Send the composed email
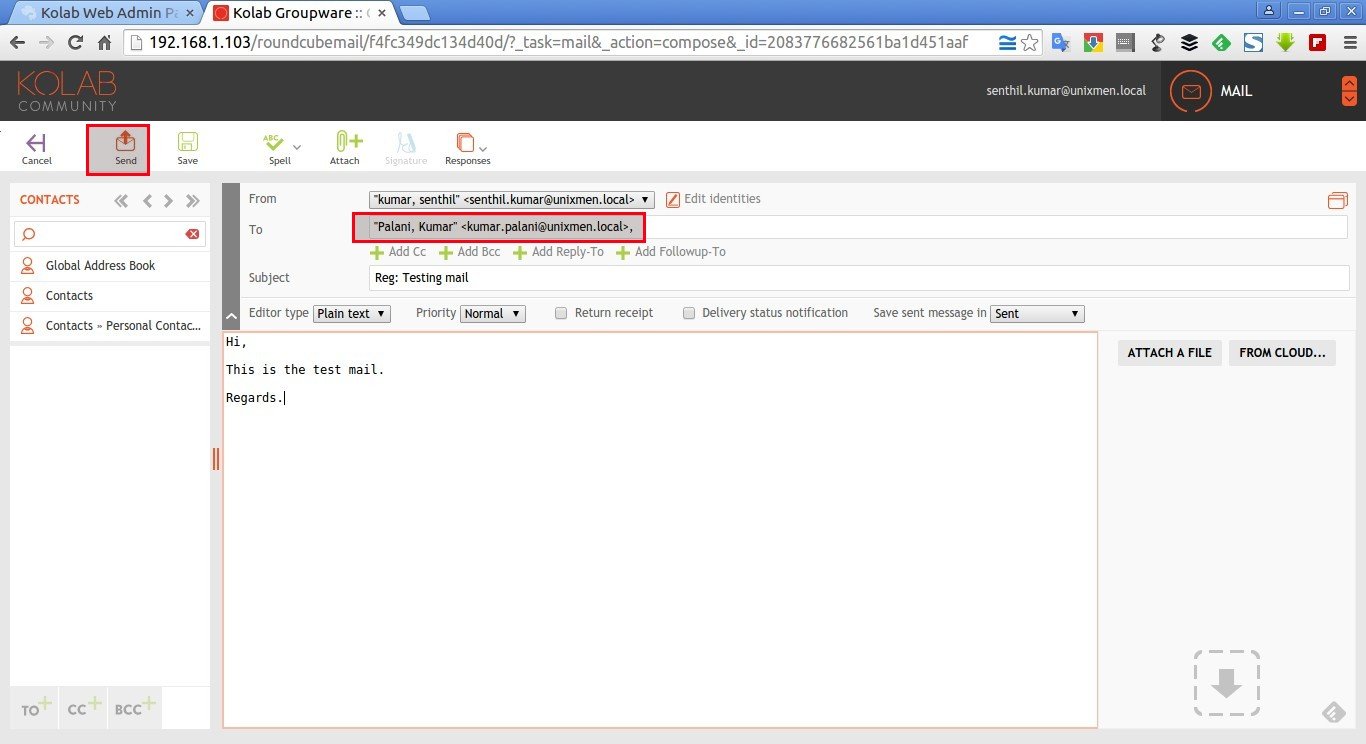Screen dimensions: 1366x744 [x=125, y=148]
